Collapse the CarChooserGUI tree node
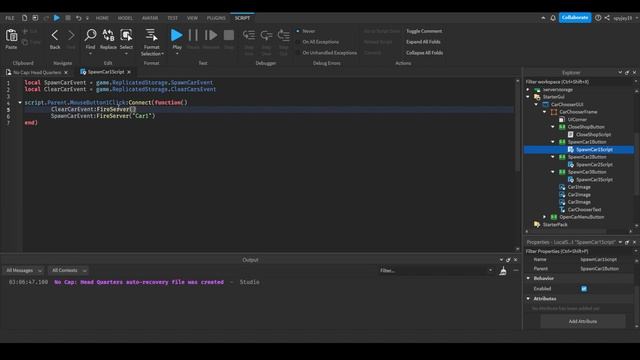The image size is (640, 360). (x=536, y=104)
